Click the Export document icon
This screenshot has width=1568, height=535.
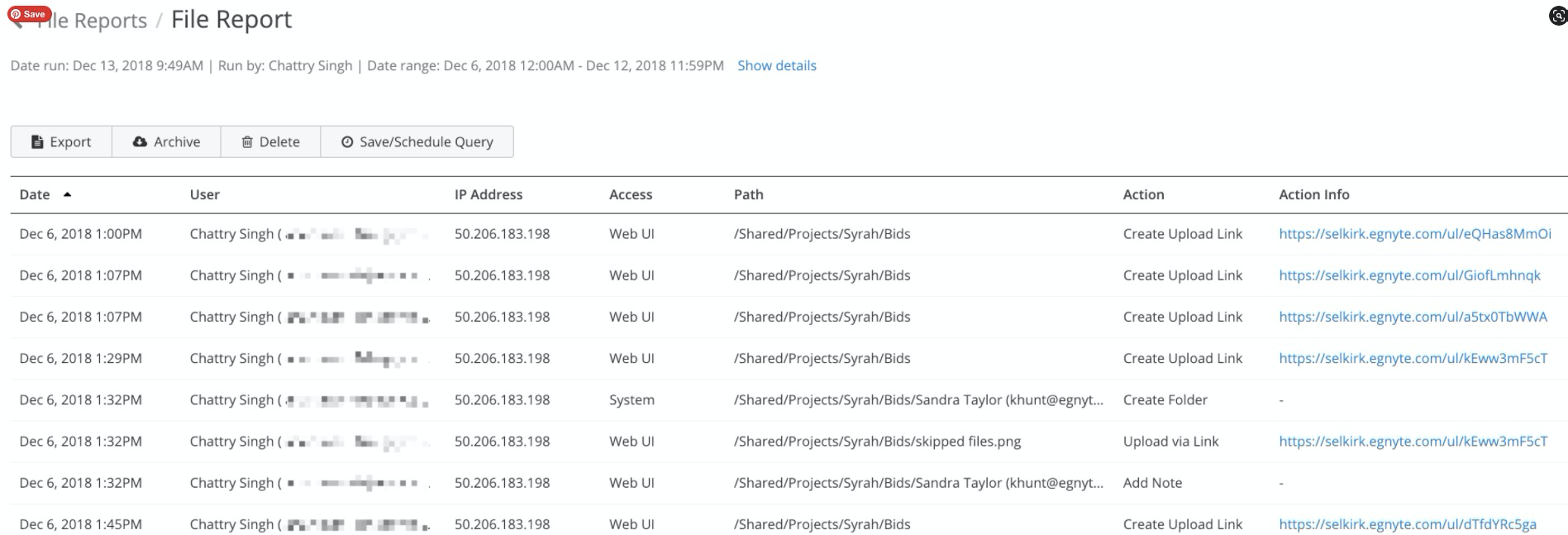37,142
